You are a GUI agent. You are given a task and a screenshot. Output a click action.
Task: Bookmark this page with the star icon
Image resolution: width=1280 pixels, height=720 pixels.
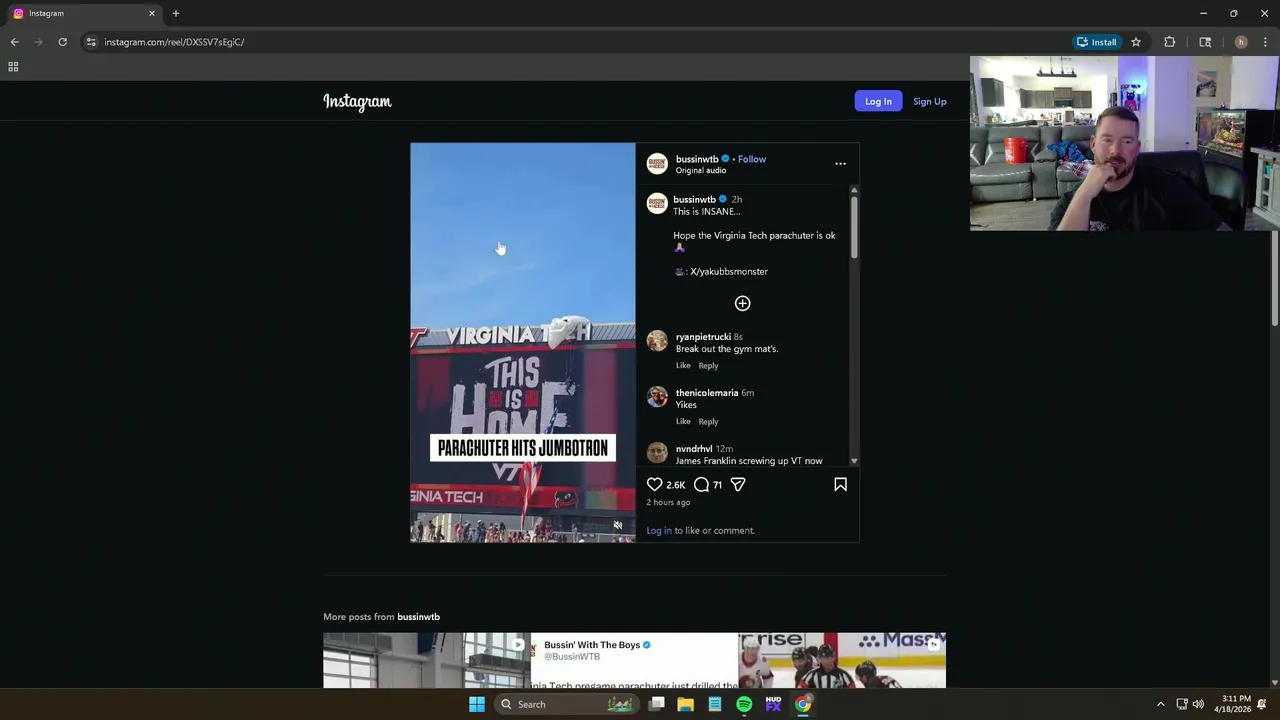pos(1136,42)
